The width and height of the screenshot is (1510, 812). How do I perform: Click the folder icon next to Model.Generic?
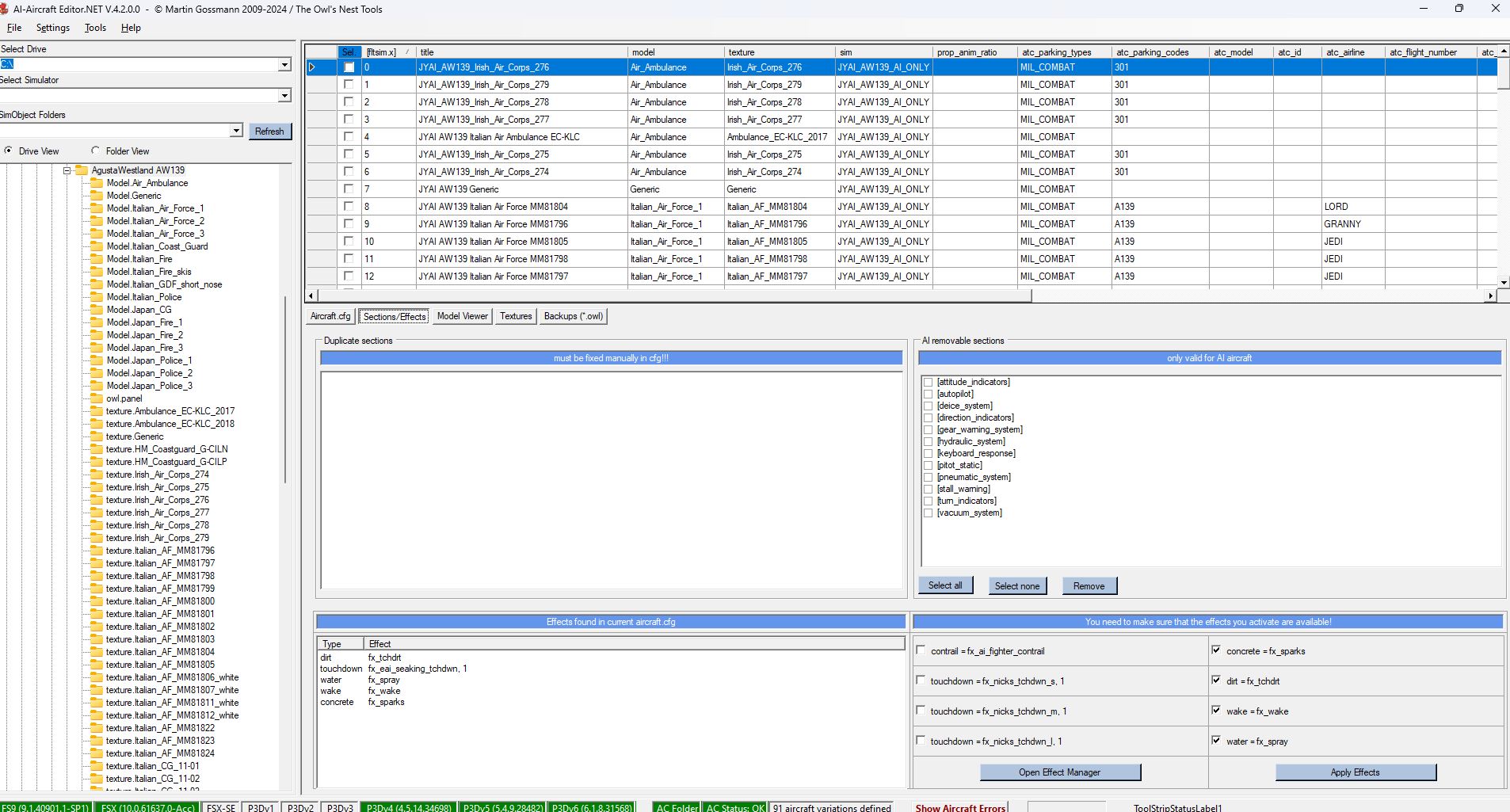[97, 196]
